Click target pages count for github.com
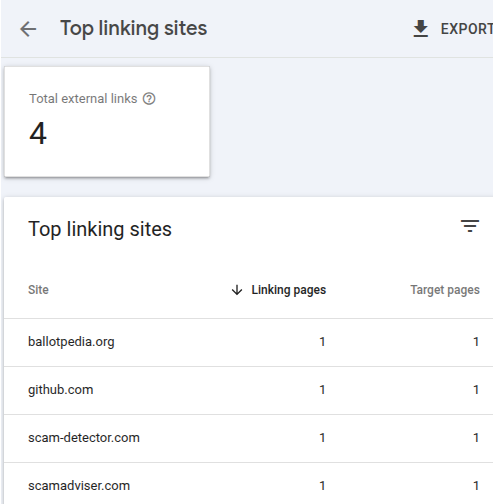The height and width of the screenshot is (504, 493). [476, 390]
